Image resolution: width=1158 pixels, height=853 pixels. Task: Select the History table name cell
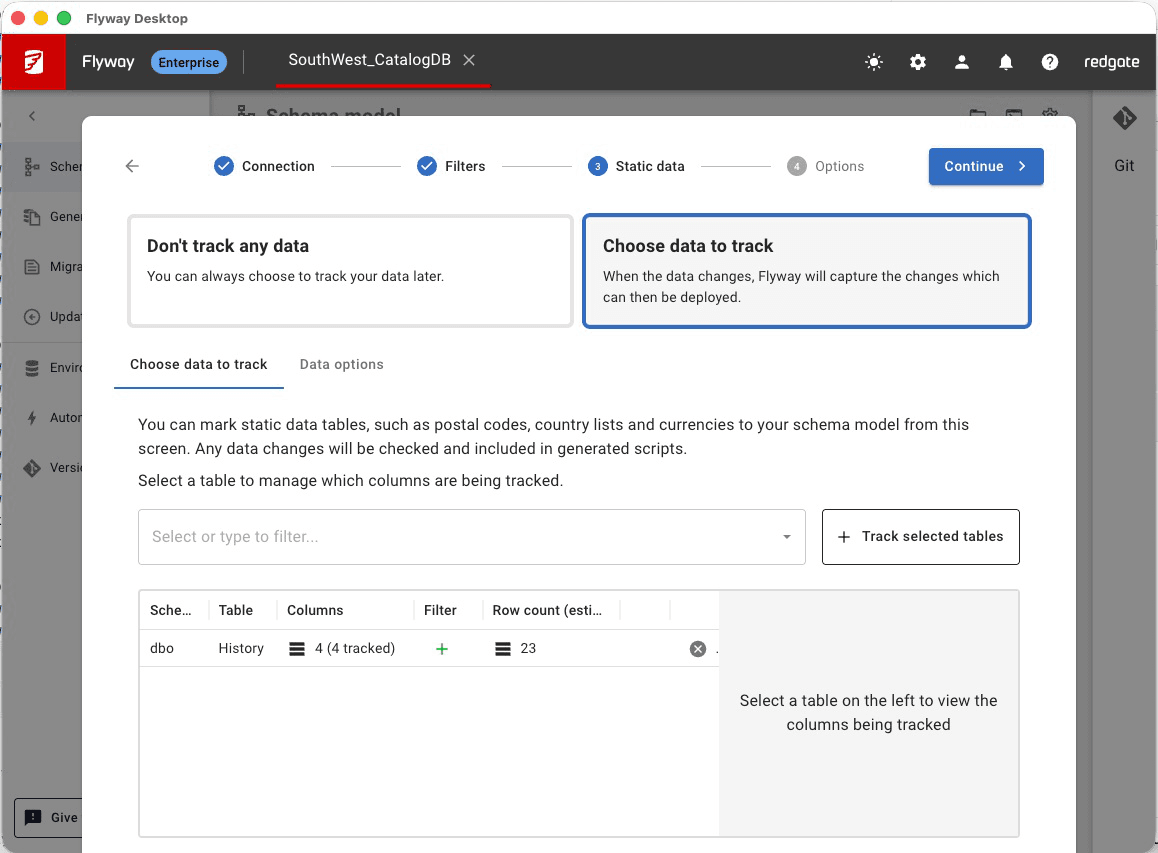point(241,648)
